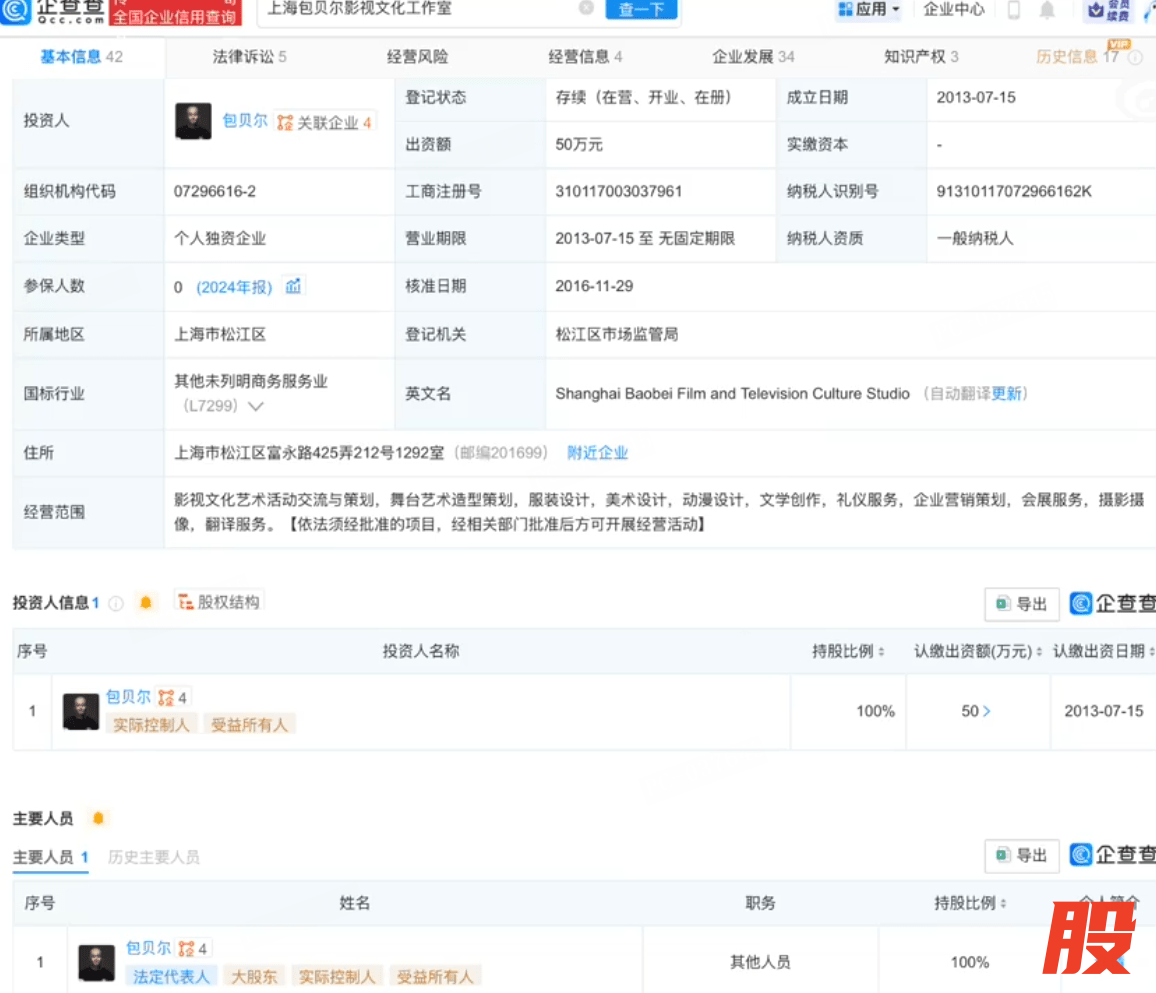Click bell icon next to 主要人员 heading
The image size is (1156, 993).
pyautogui.click(x=98, y=818)
